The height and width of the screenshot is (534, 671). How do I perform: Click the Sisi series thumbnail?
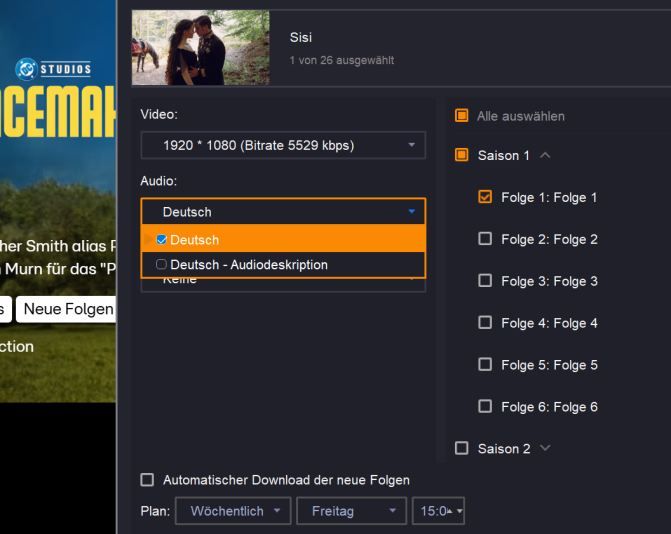click(x=200, y=48)
